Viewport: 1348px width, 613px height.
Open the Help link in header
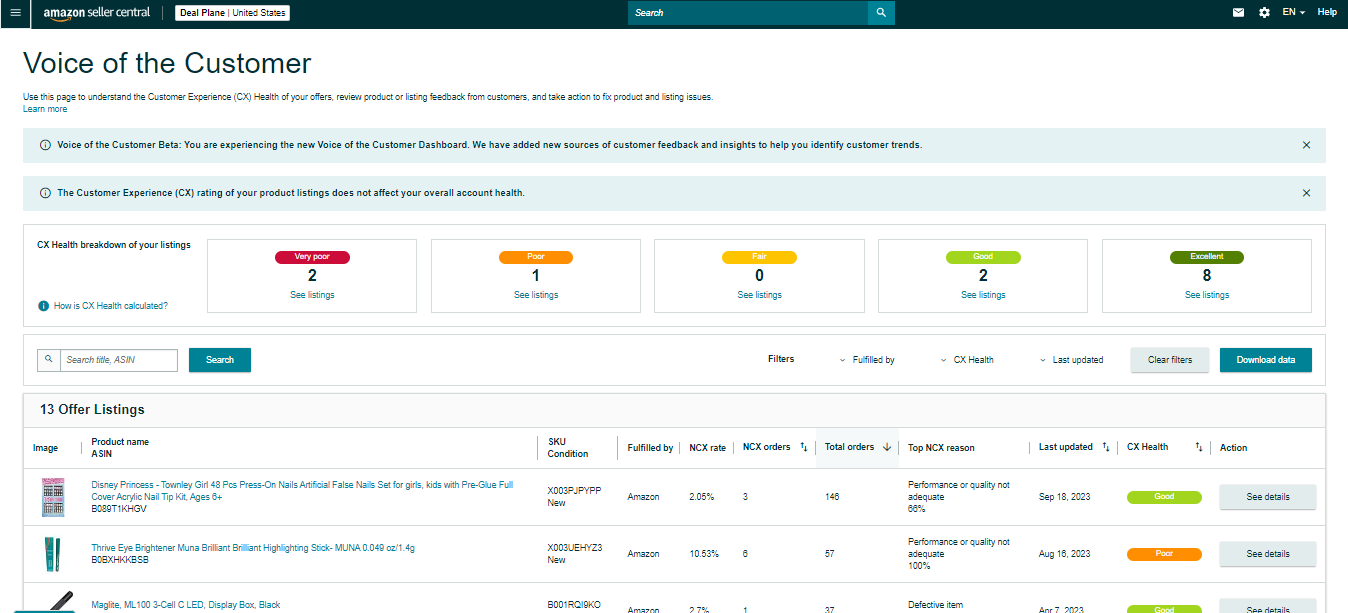pos(1327,13)
